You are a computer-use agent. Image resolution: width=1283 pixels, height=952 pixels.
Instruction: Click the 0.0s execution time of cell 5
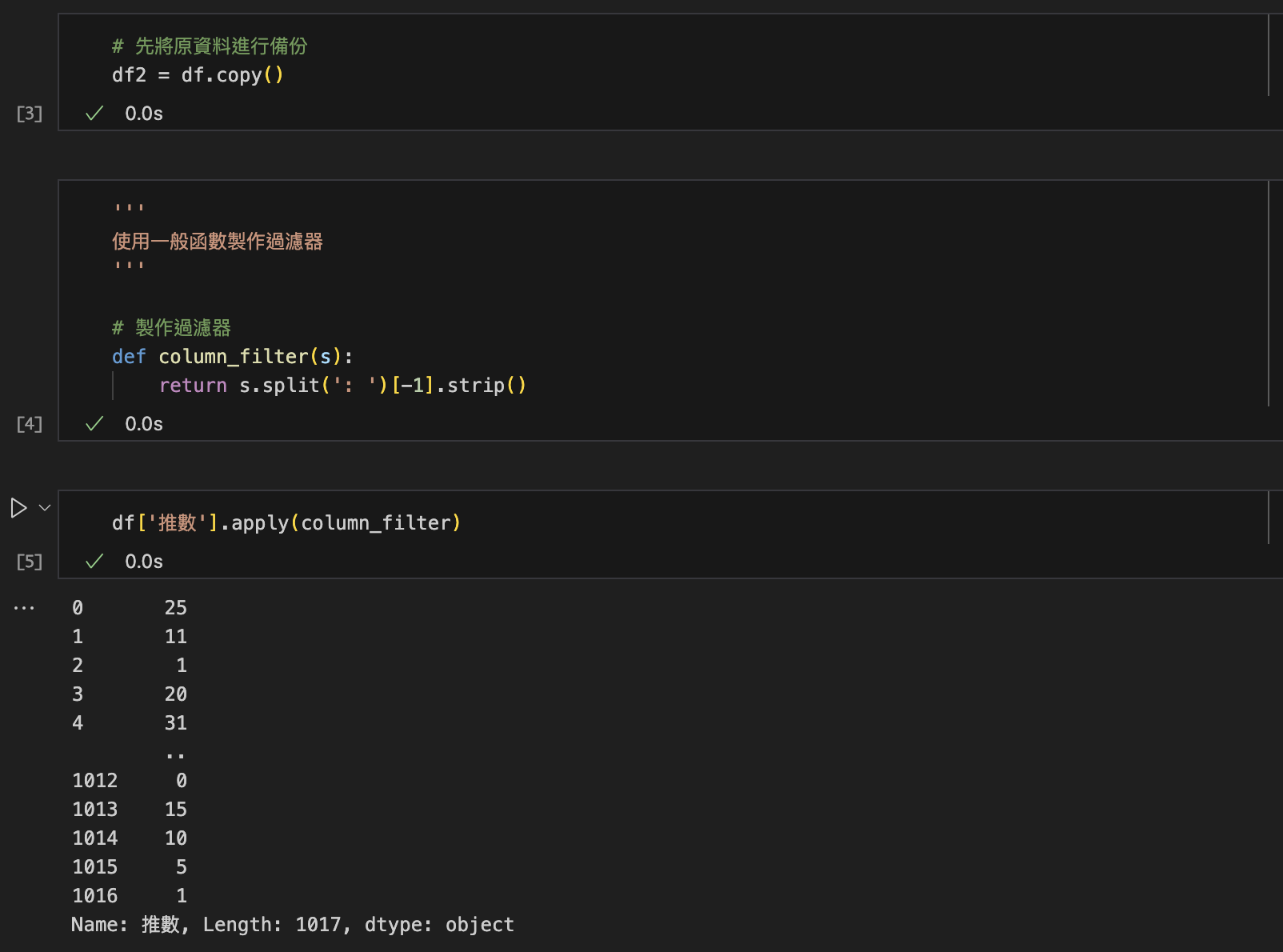144,562
